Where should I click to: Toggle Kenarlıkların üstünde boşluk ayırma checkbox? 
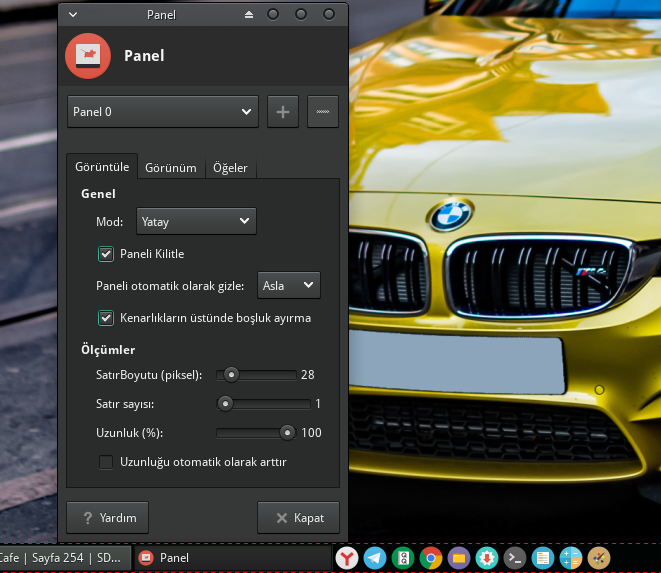[x=106, y=318]
